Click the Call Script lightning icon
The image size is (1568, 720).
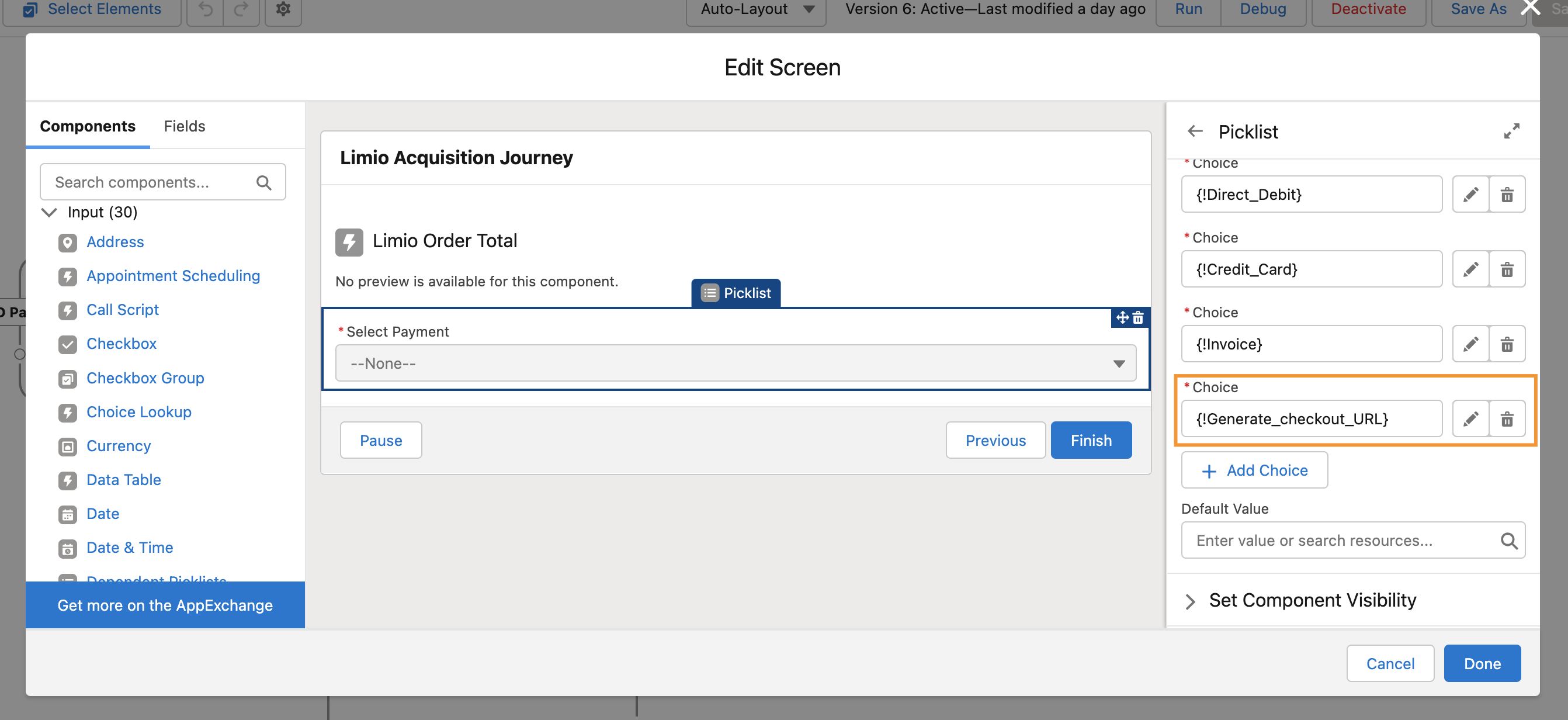click(68, 311)
